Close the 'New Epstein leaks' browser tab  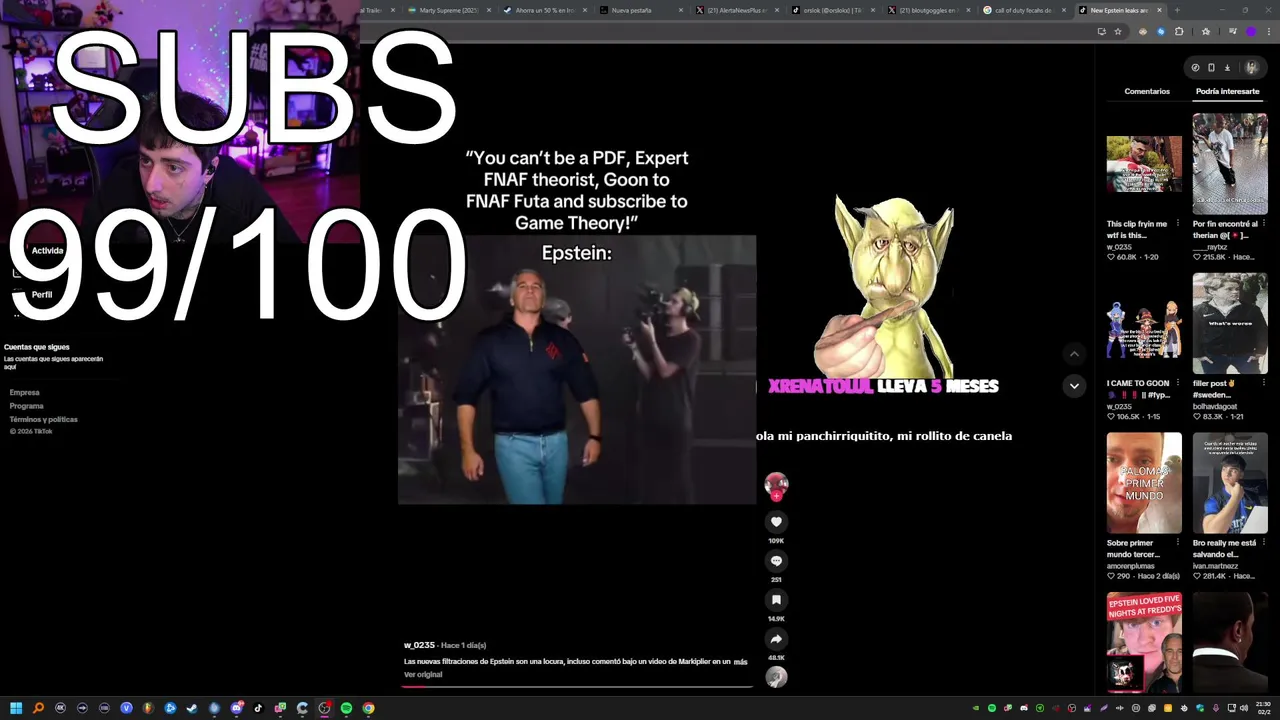[x=1160, y=10]
